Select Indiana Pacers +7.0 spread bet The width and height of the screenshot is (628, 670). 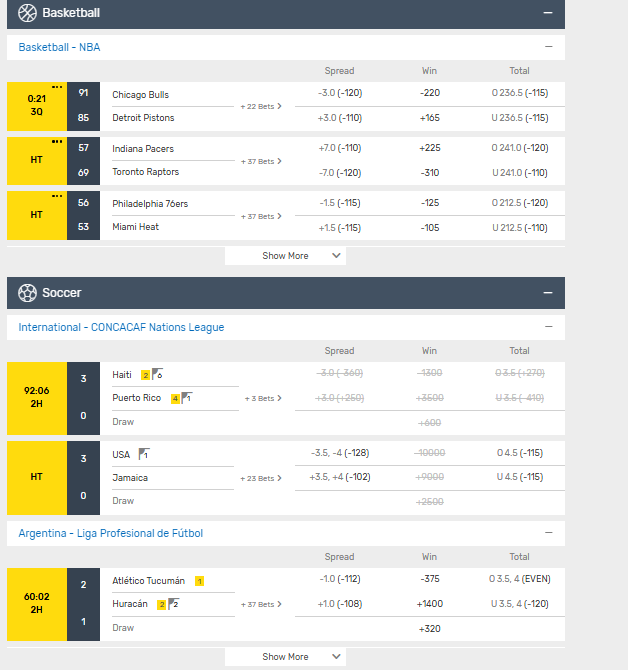pos(339,148)
